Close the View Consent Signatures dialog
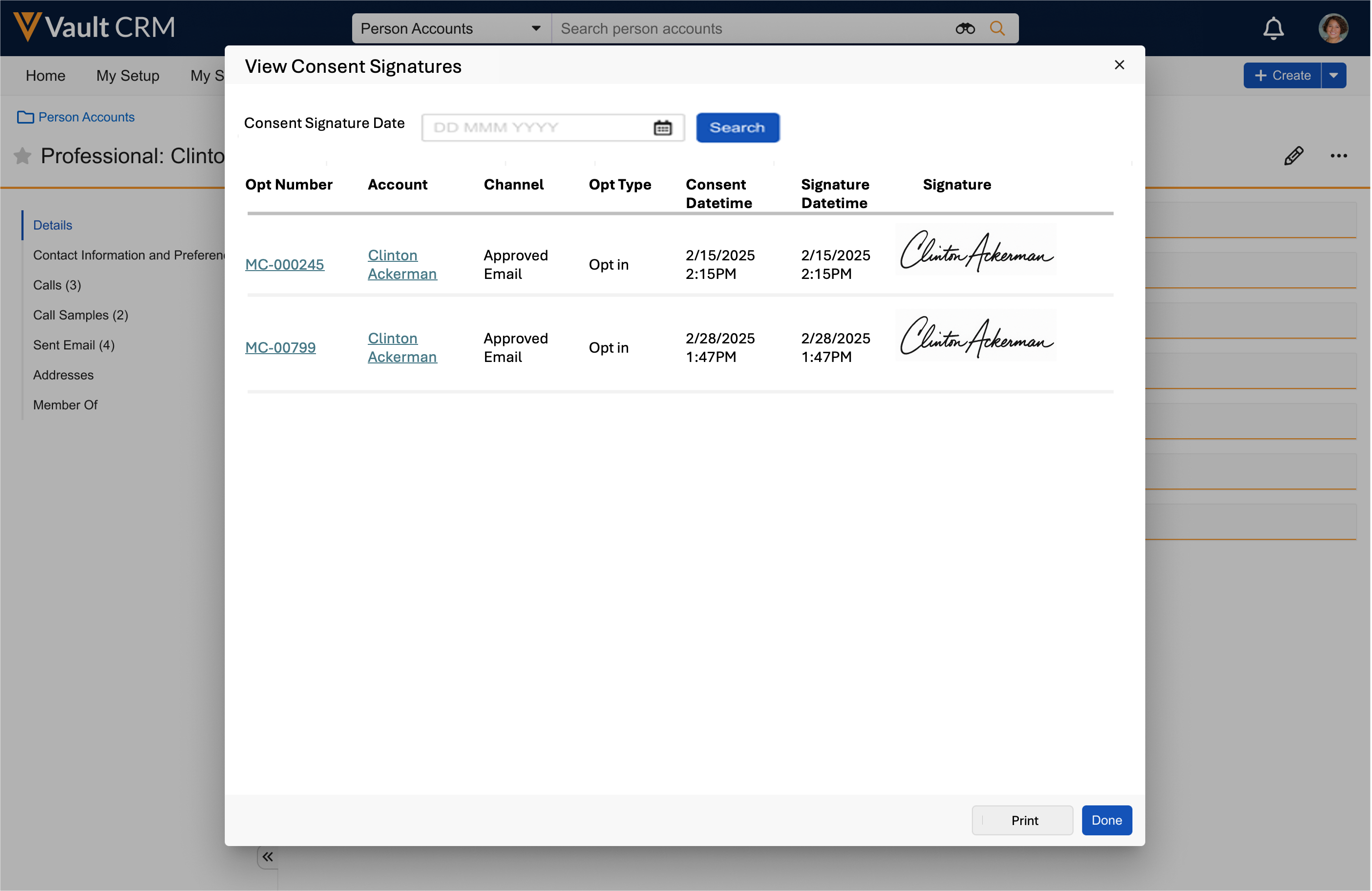Image resolution: width=1372 pixels, height=891 pixels. (x=1119, y=65)
